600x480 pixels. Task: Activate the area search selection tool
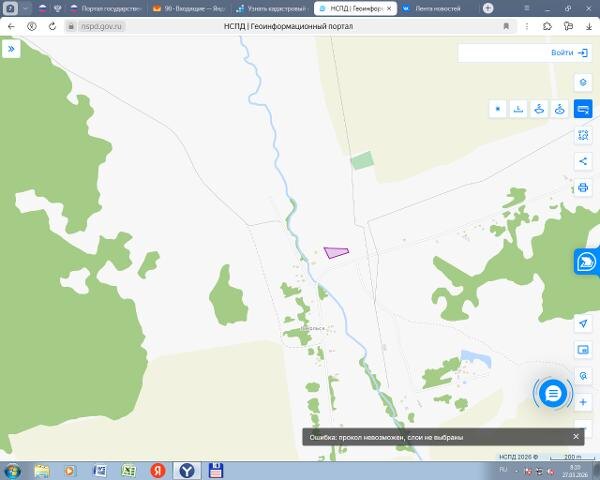click(583, 135)
